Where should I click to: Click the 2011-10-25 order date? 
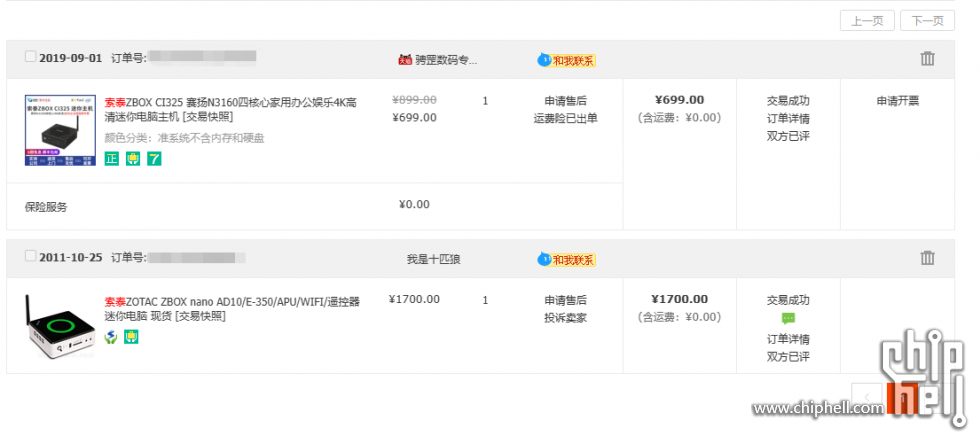click(71, 257)
